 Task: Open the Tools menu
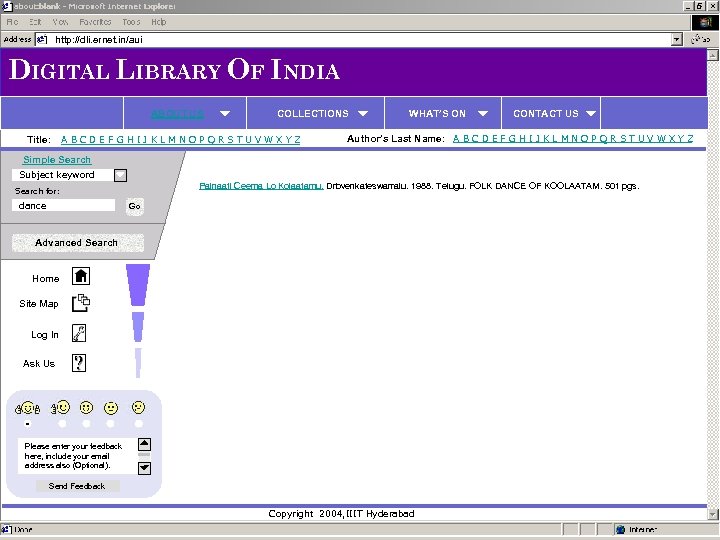(x=131, y=22)
